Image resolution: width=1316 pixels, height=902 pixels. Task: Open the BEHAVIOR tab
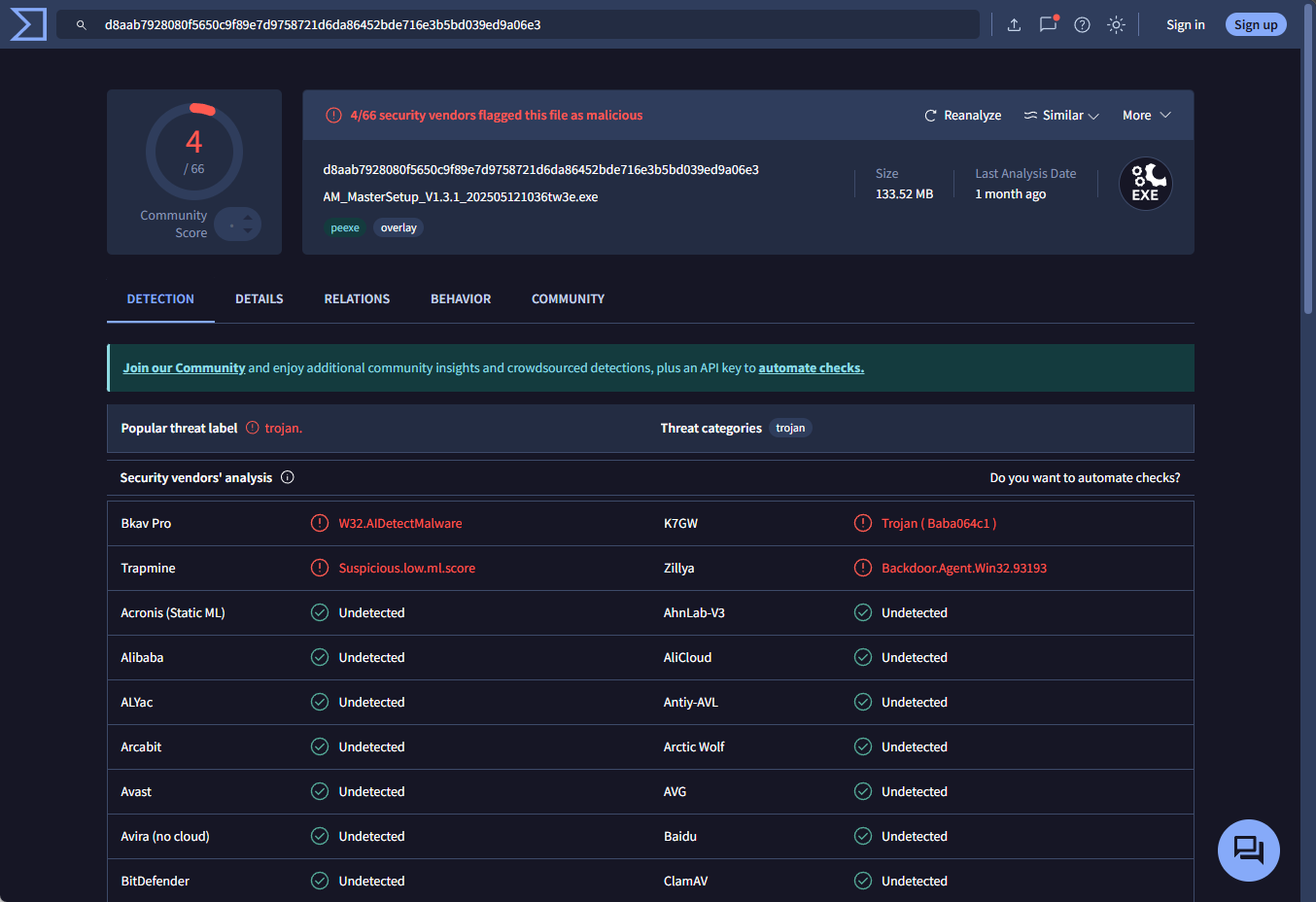[x=461, y=299]
